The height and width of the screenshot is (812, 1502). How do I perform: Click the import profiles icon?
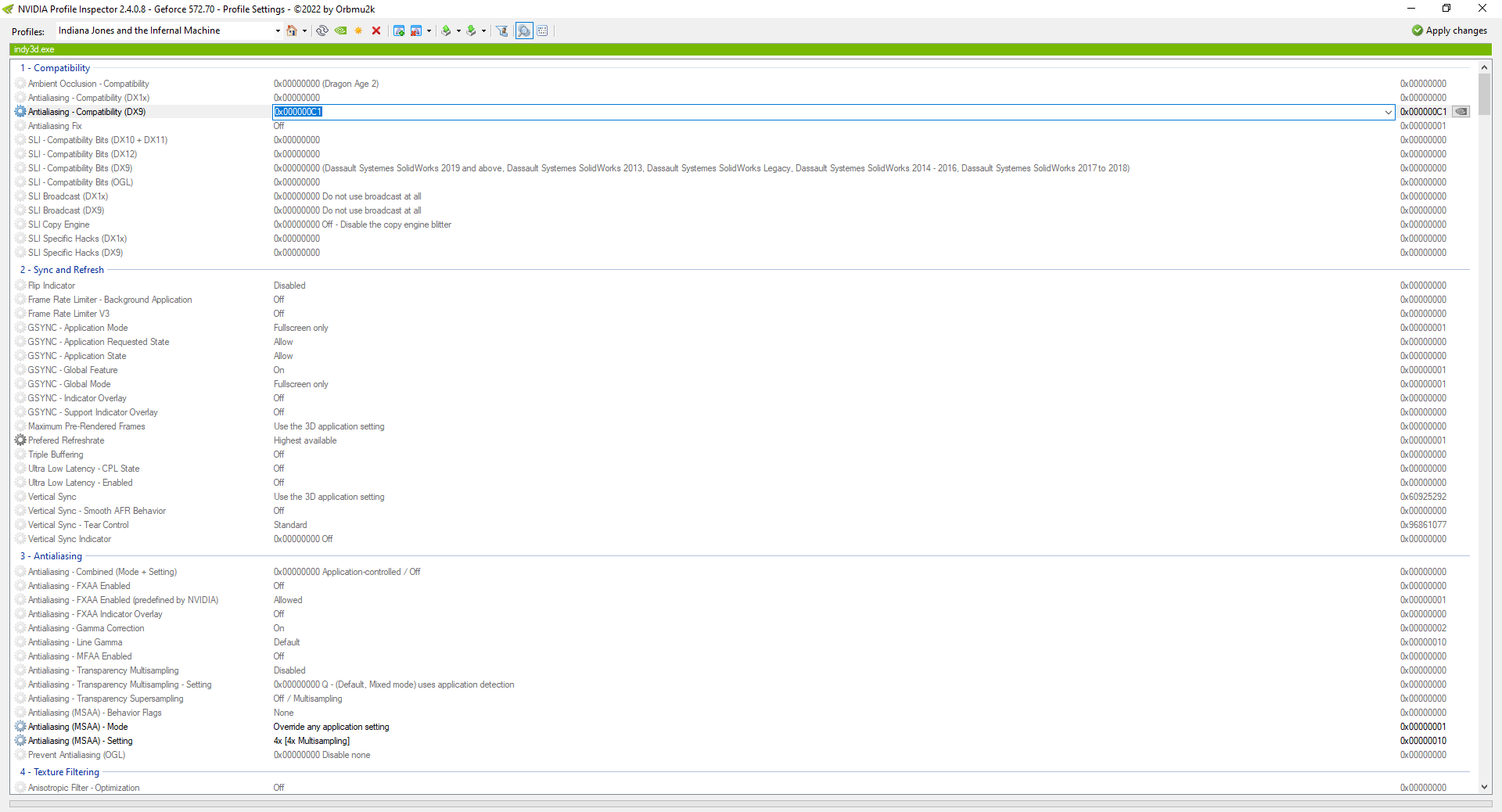471,31
